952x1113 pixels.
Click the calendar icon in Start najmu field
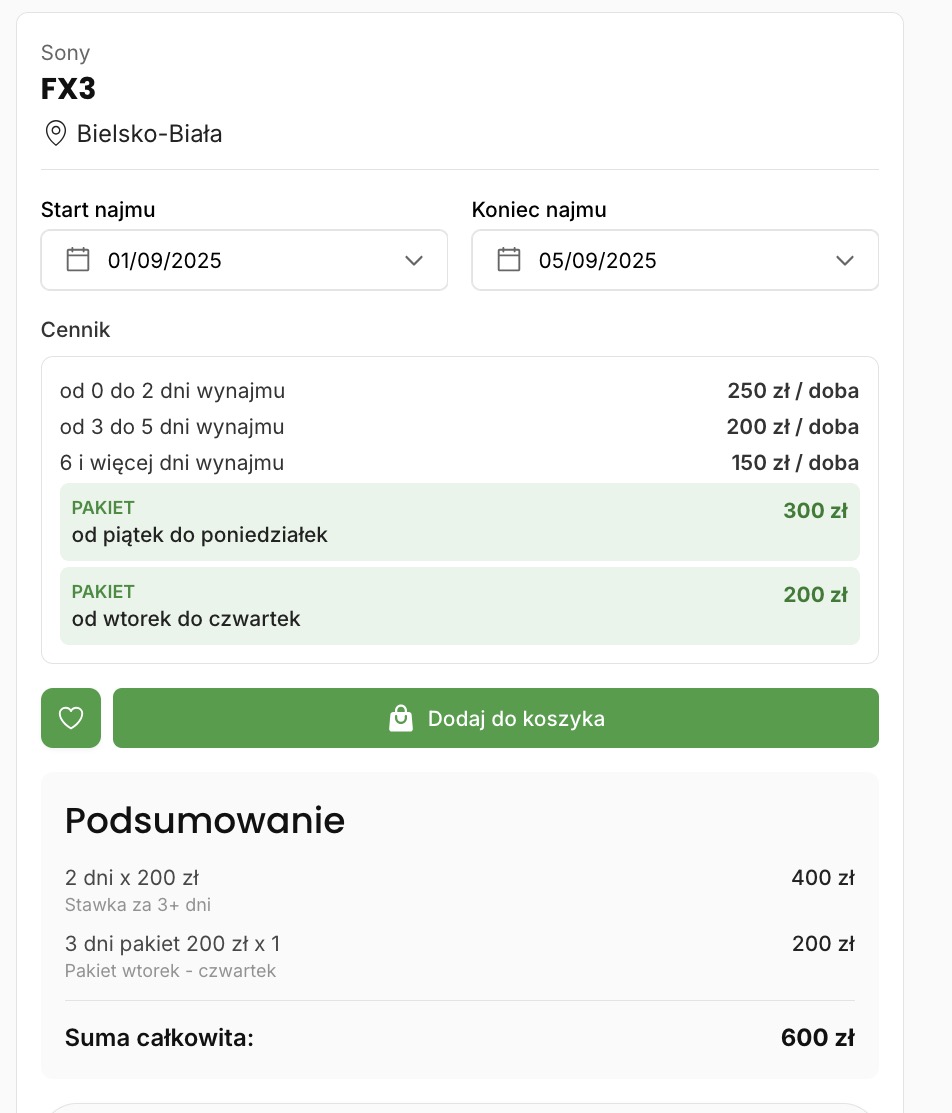point(78,260)
